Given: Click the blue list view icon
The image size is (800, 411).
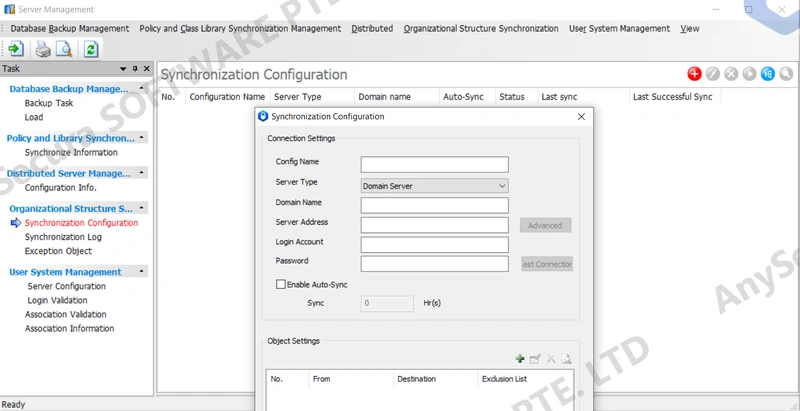Looking at the screenshot, I should 768,74.
